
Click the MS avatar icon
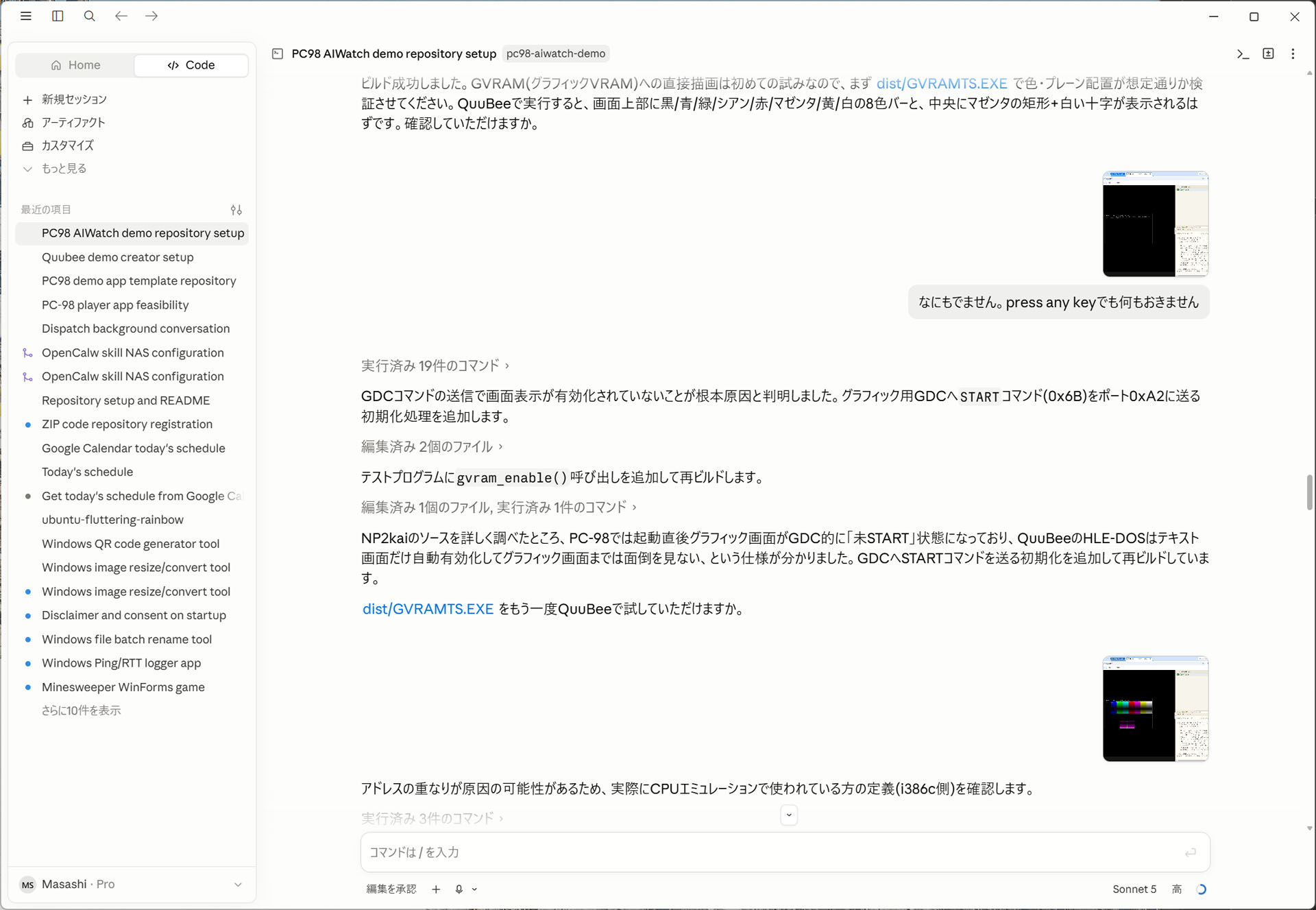tap(27, 885)
